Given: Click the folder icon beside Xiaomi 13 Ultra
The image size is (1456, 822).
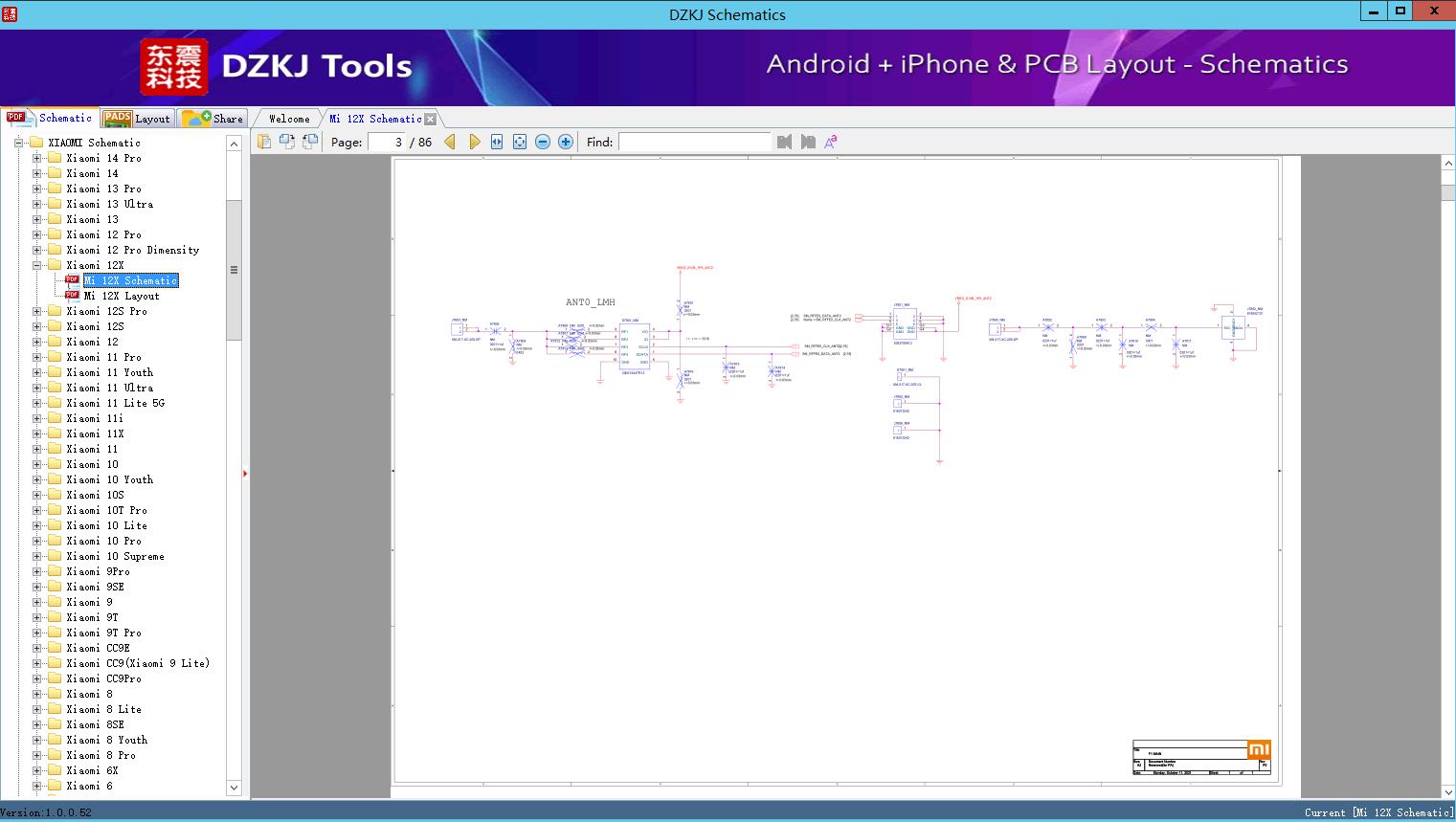Looking at the screenshot, I should click(x=55, y=204).
